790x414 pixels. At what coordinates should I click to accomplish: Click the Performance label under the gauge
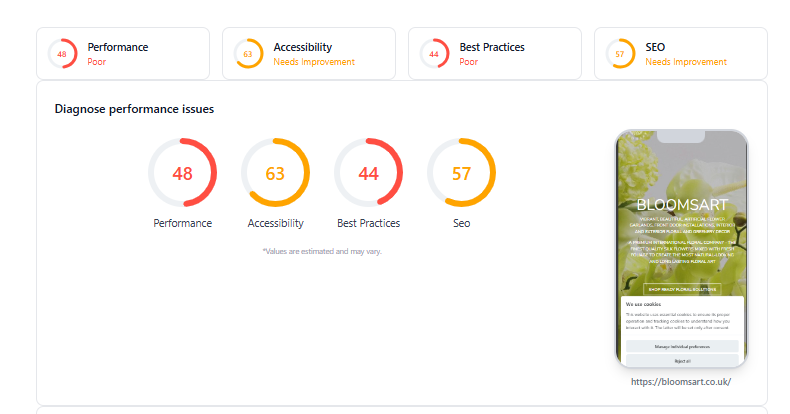[x=182, y=223]
